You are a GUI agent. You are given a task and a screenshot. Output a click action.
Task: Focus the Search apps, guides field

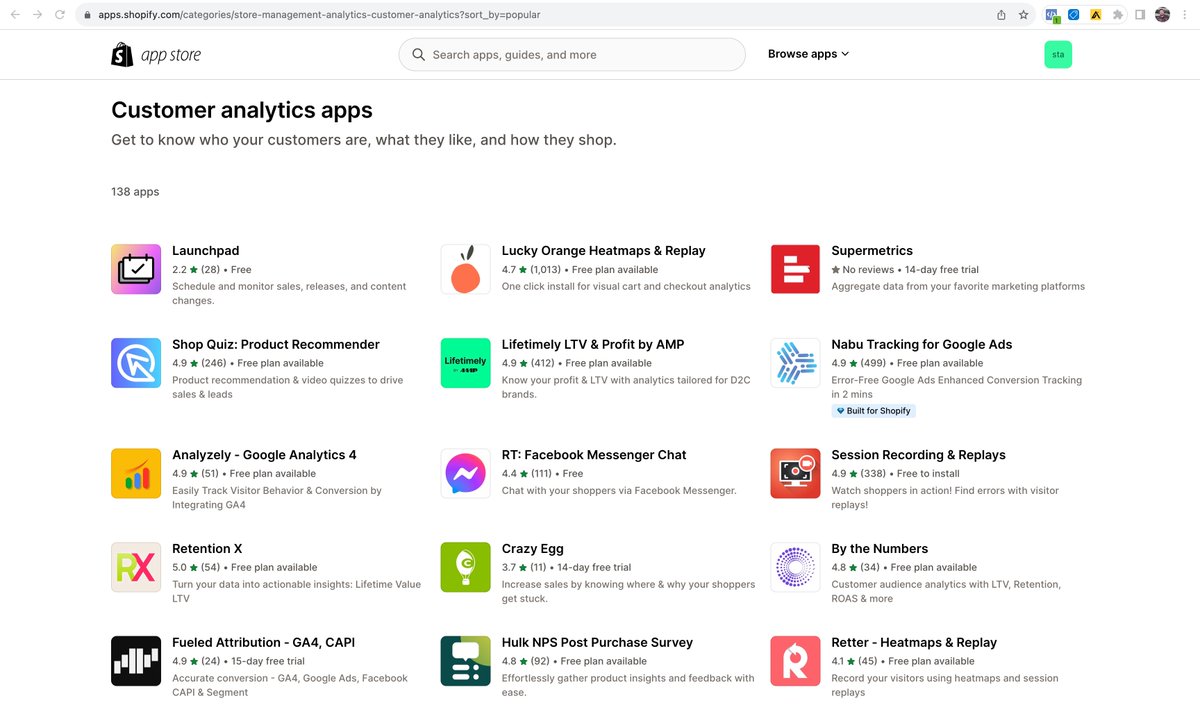572,55
